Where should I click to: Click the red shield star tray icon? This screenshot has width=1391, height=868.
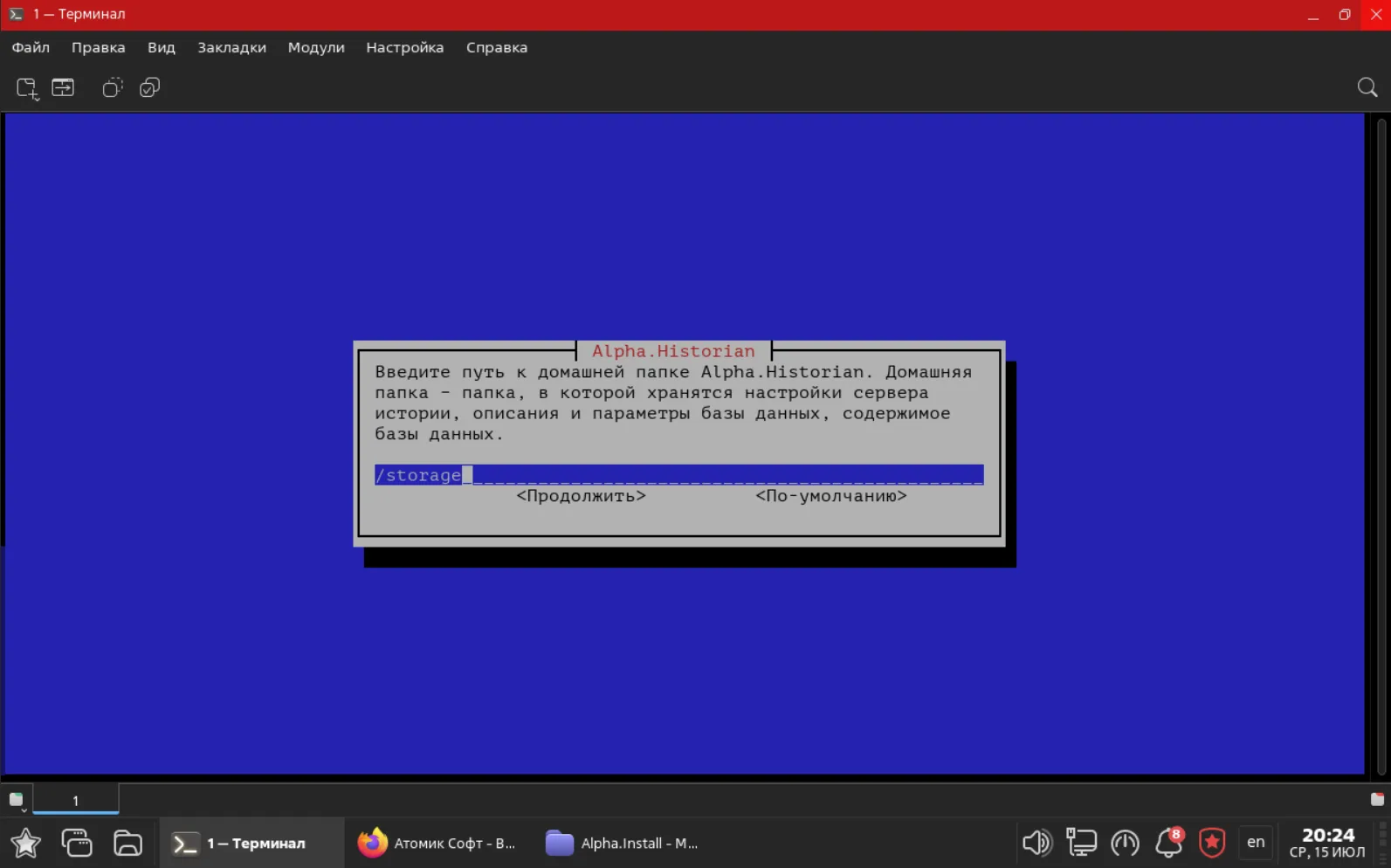click(1212, 843)
